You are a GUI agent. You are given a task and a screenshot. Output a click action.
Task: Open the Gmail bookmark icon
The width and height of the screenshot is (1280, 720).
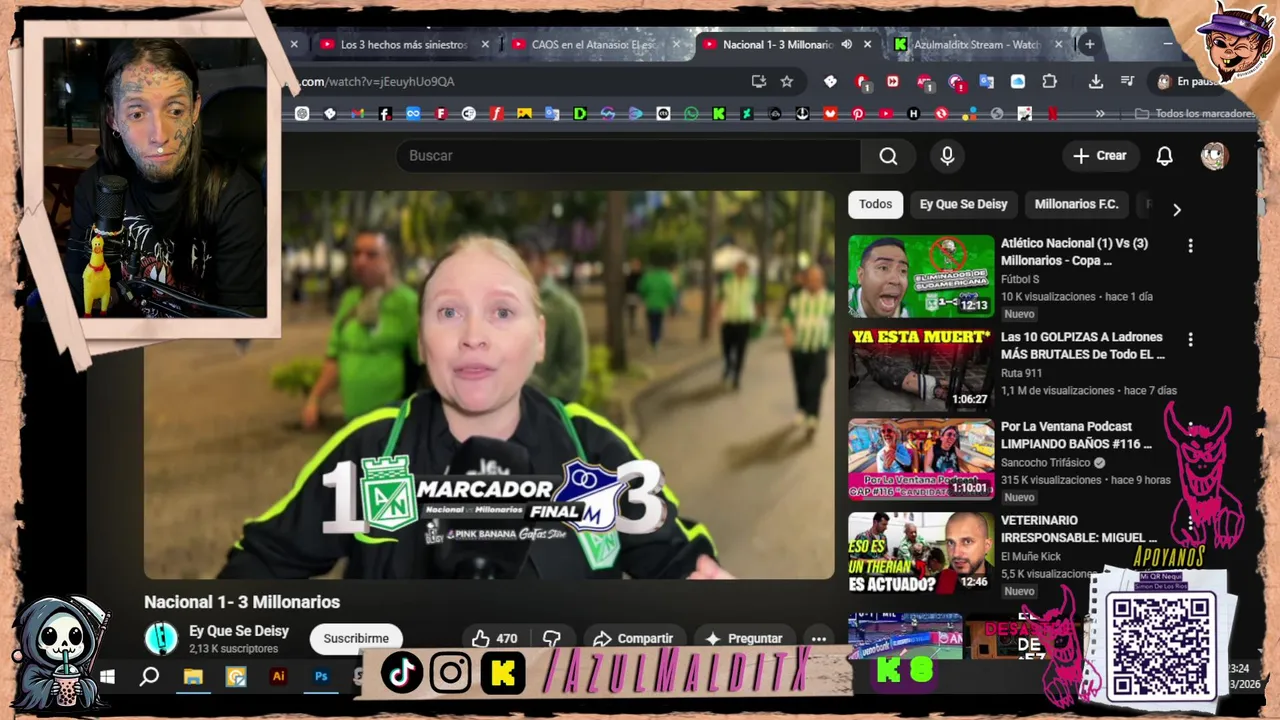click(x=358, y=114)
